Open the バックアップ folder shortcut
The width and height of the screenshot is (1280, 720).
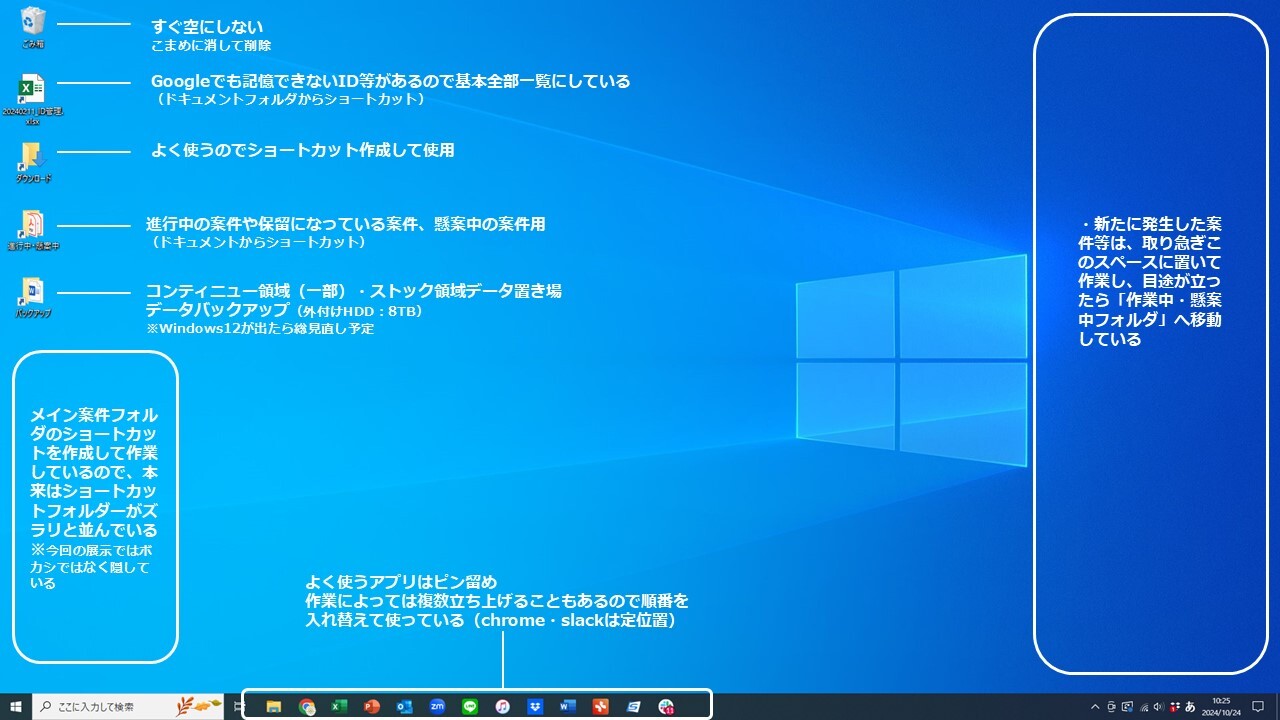coord(32,294)
